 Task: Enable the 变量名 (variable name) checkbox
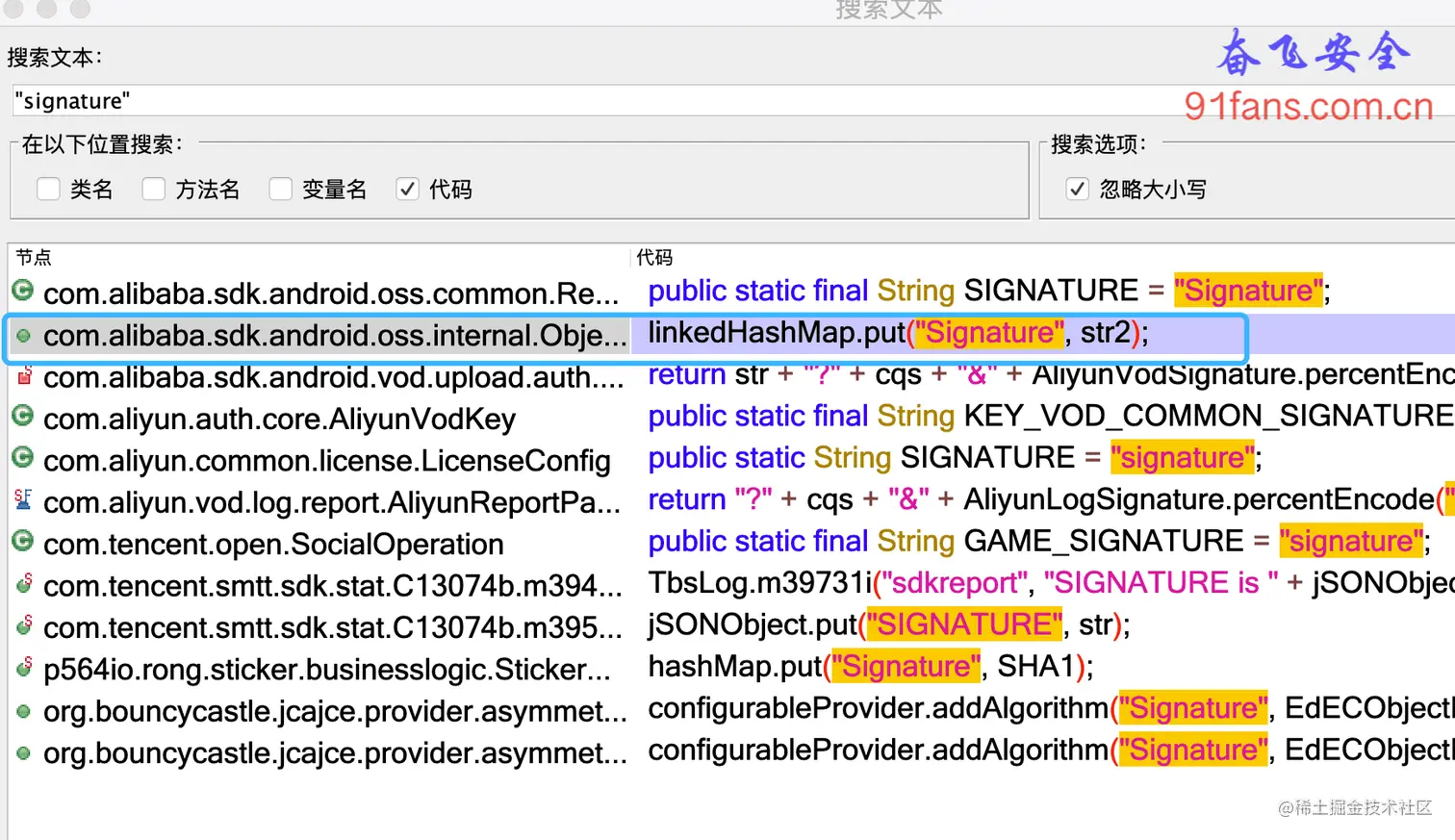(280, 189)
